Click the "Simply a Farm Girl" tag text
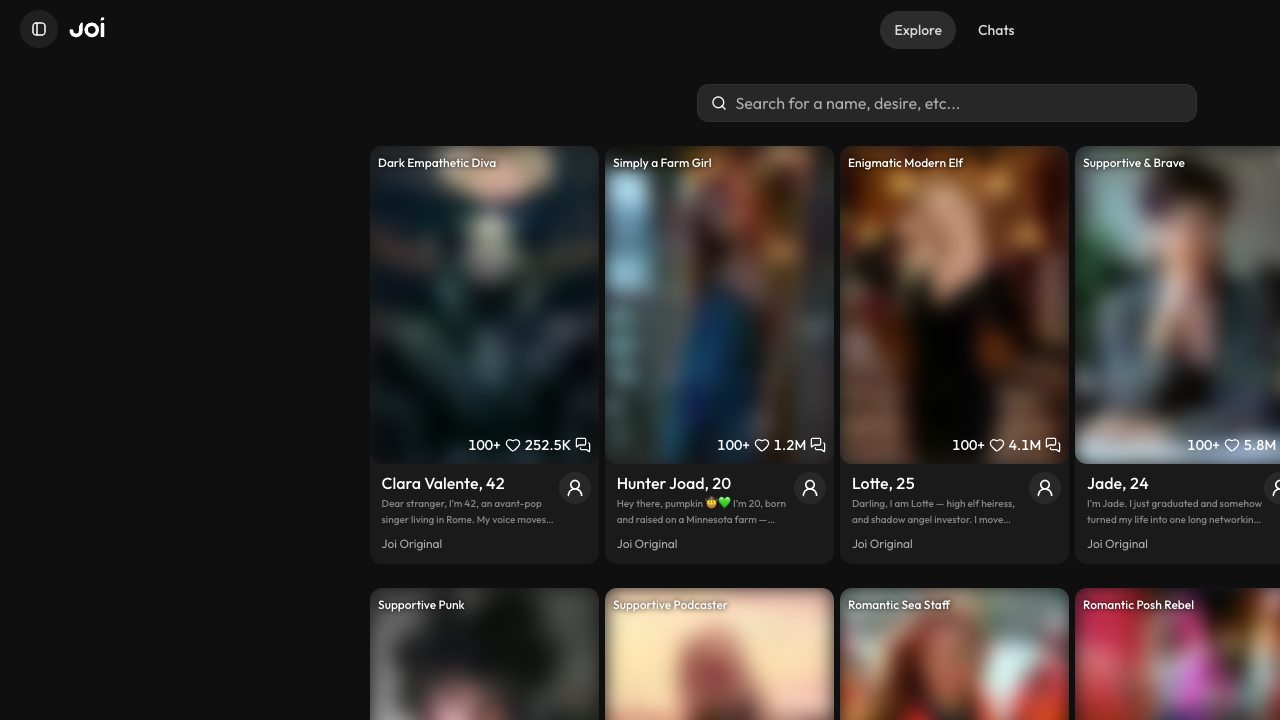Screen dimensions: 1280x720 [x=662, y=163]
